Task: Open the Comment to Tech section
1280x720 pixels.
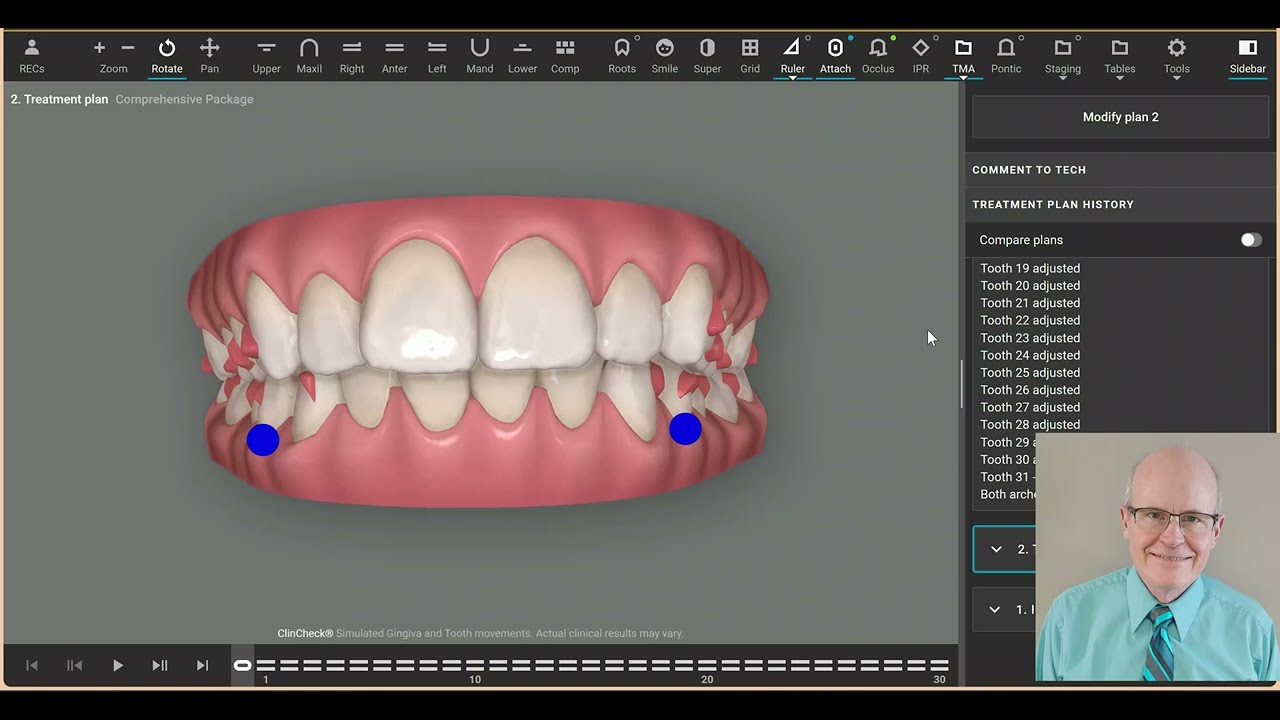Action: (1120, 170)
